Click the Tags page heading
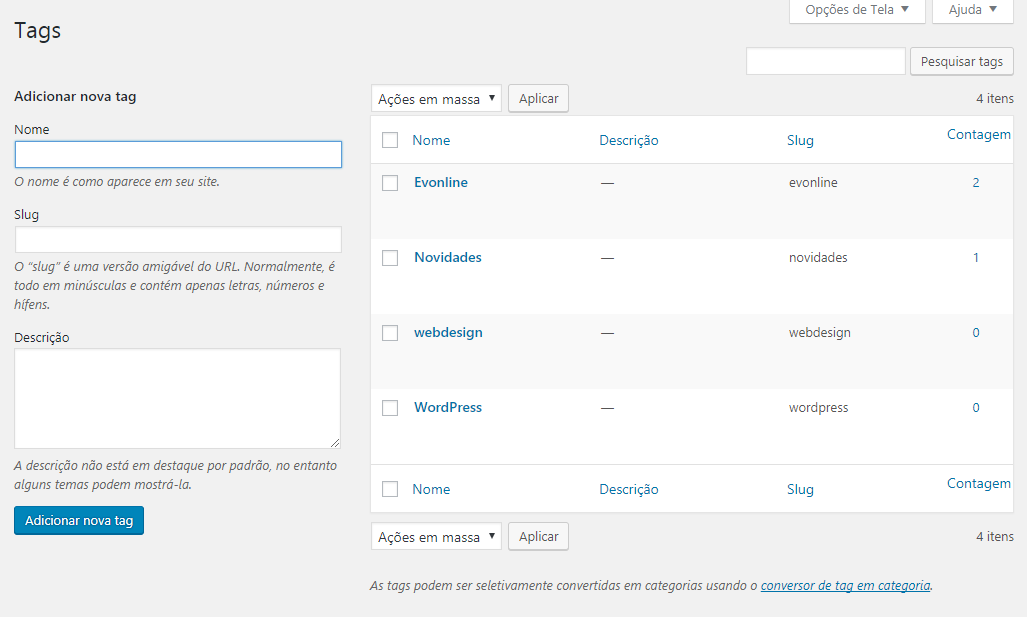This screenshot has height=617, width=1027. pyautogui.click(x=37, y=31)
